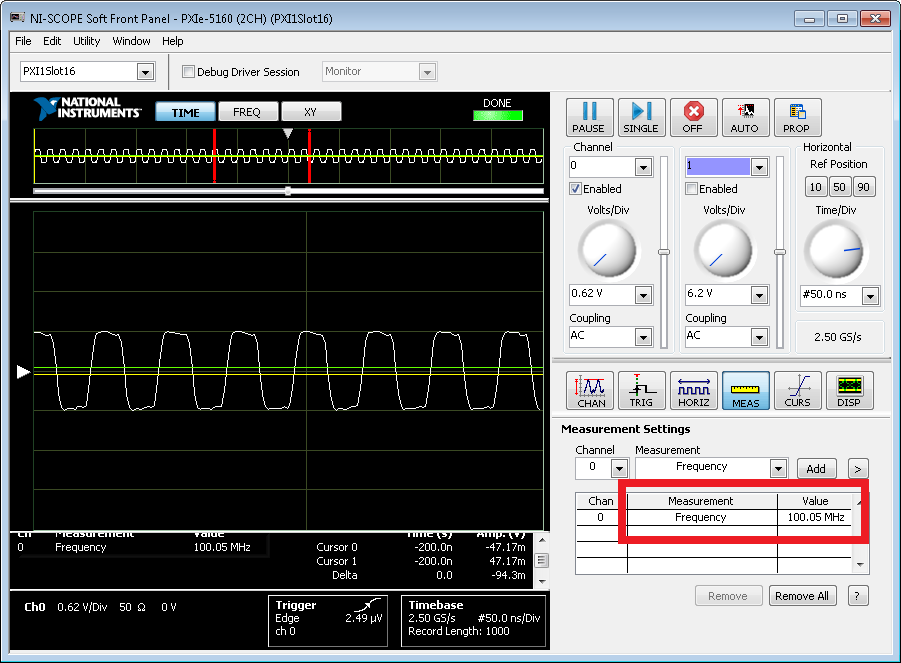This screenshot has height=663, width=901.
Task: Click the trigger position marker triangle above overview
Action: pyautogui.click(x=288, y=133)
